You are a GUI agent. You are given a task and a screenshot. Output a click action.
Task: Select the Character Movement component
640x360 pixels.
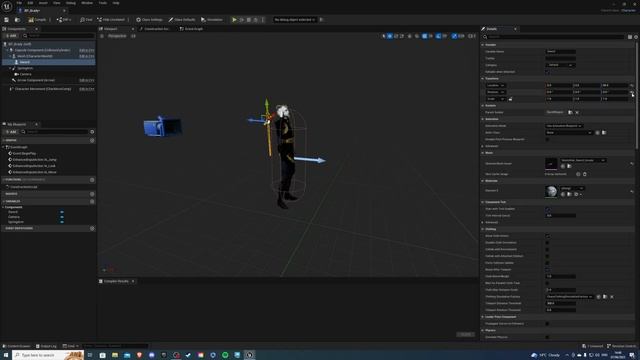point(42,89)
